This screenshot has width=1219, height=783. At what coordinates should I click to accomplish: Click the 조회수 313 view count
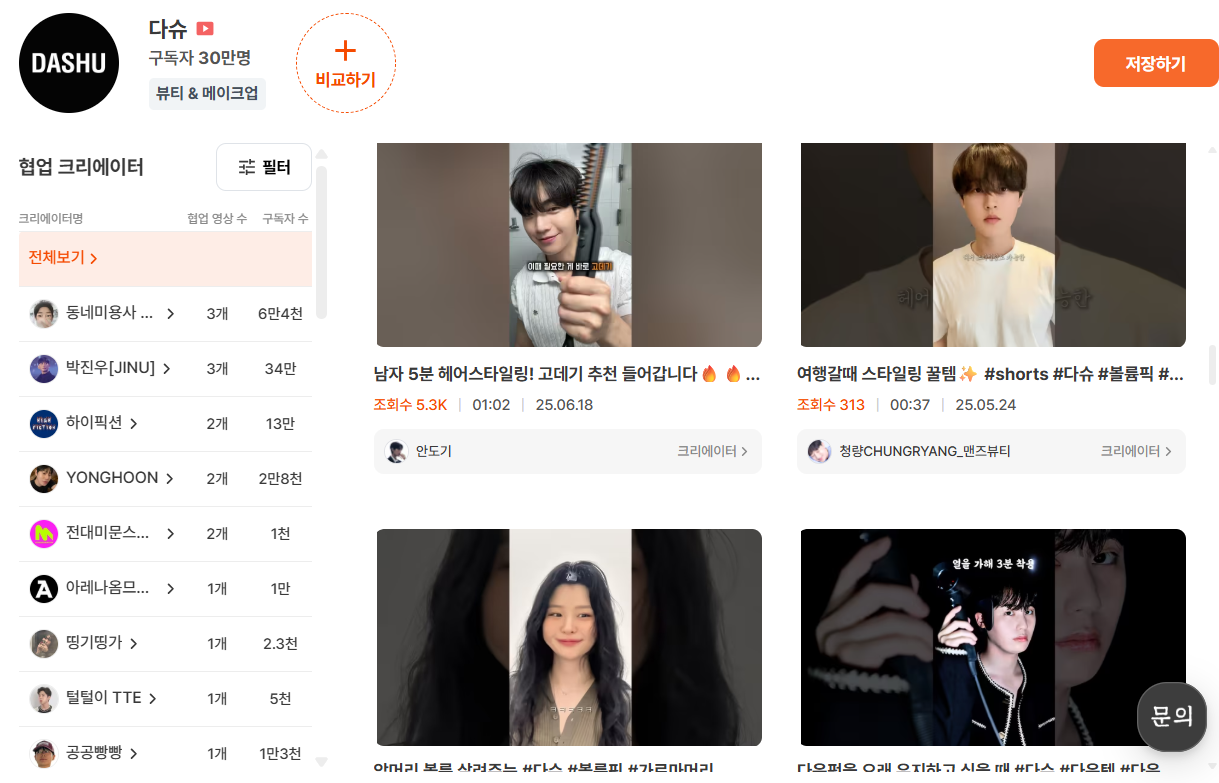(x=831, y=405)
